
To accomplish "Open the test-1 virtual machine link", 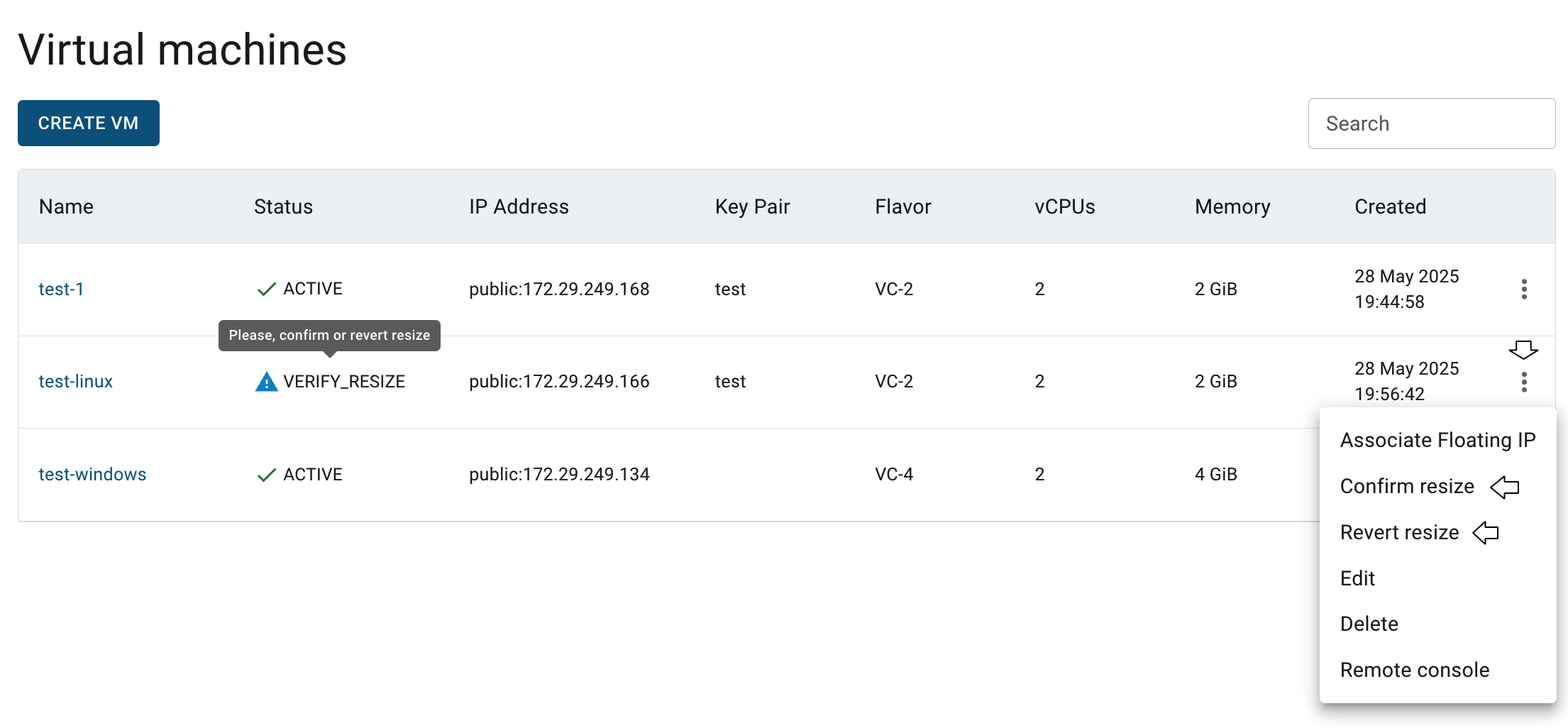I will tap(61, 289).
